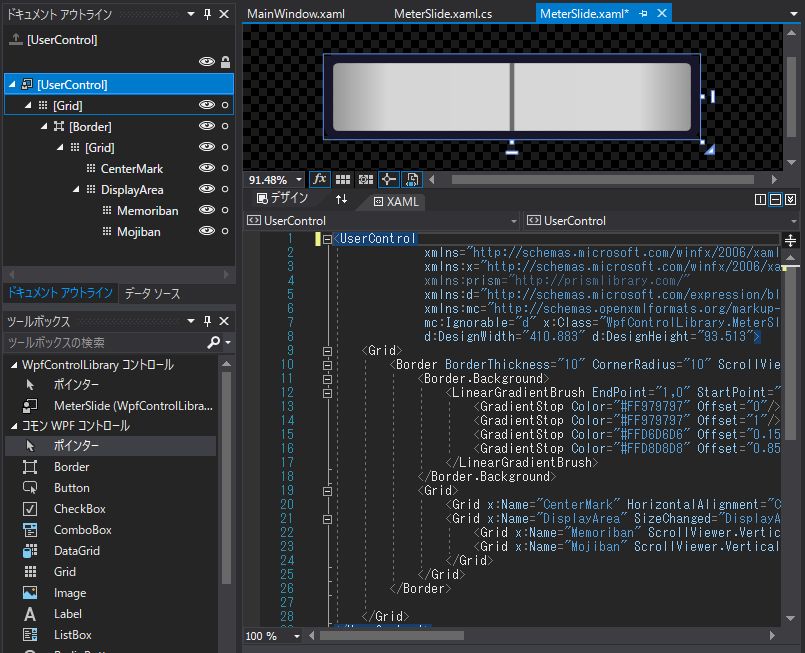The image size is (805, 653).
Task: Switch to horizontal split view
Action: click(775, 200)
